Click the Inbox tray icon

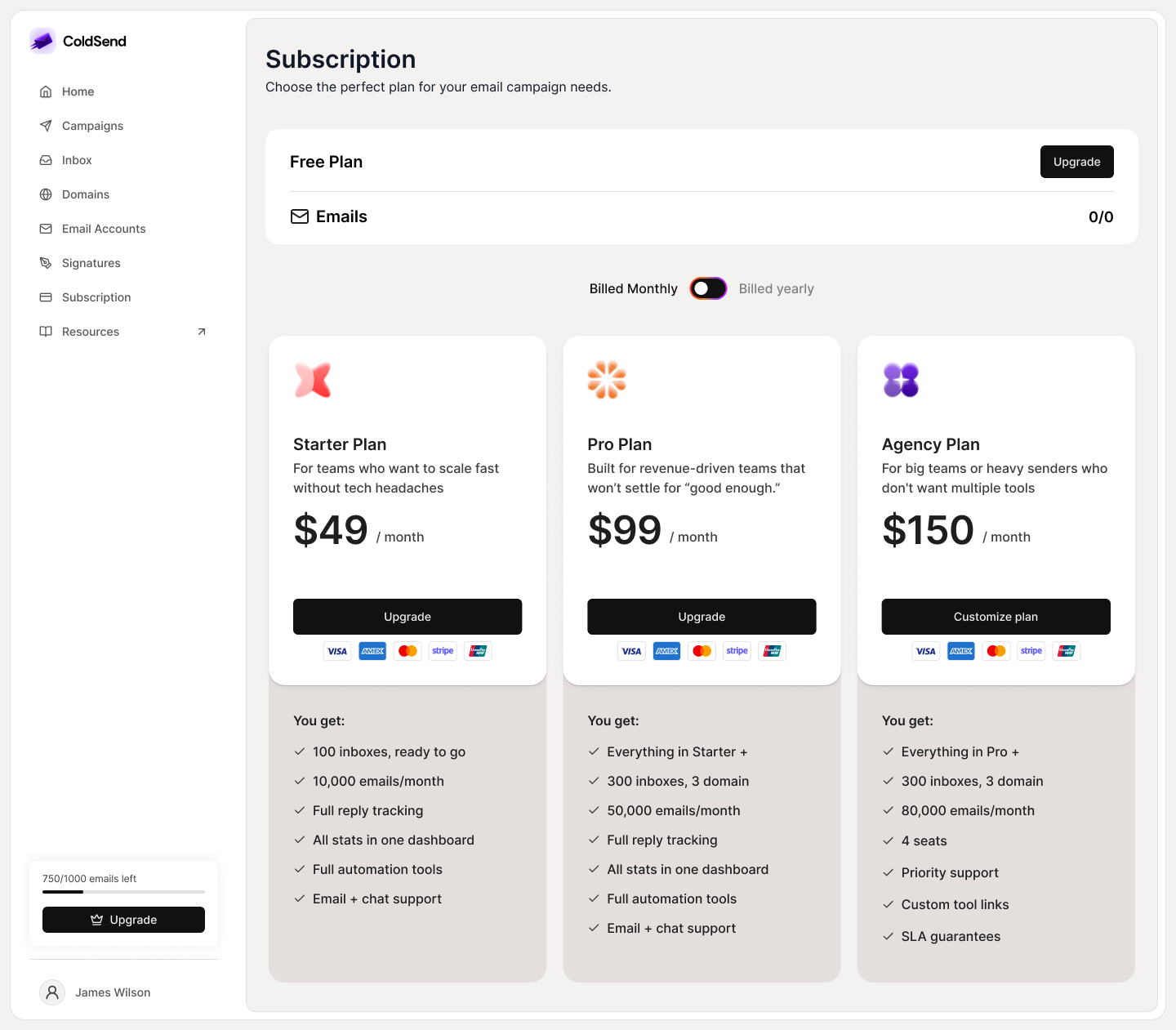click(x=46, y=160)
